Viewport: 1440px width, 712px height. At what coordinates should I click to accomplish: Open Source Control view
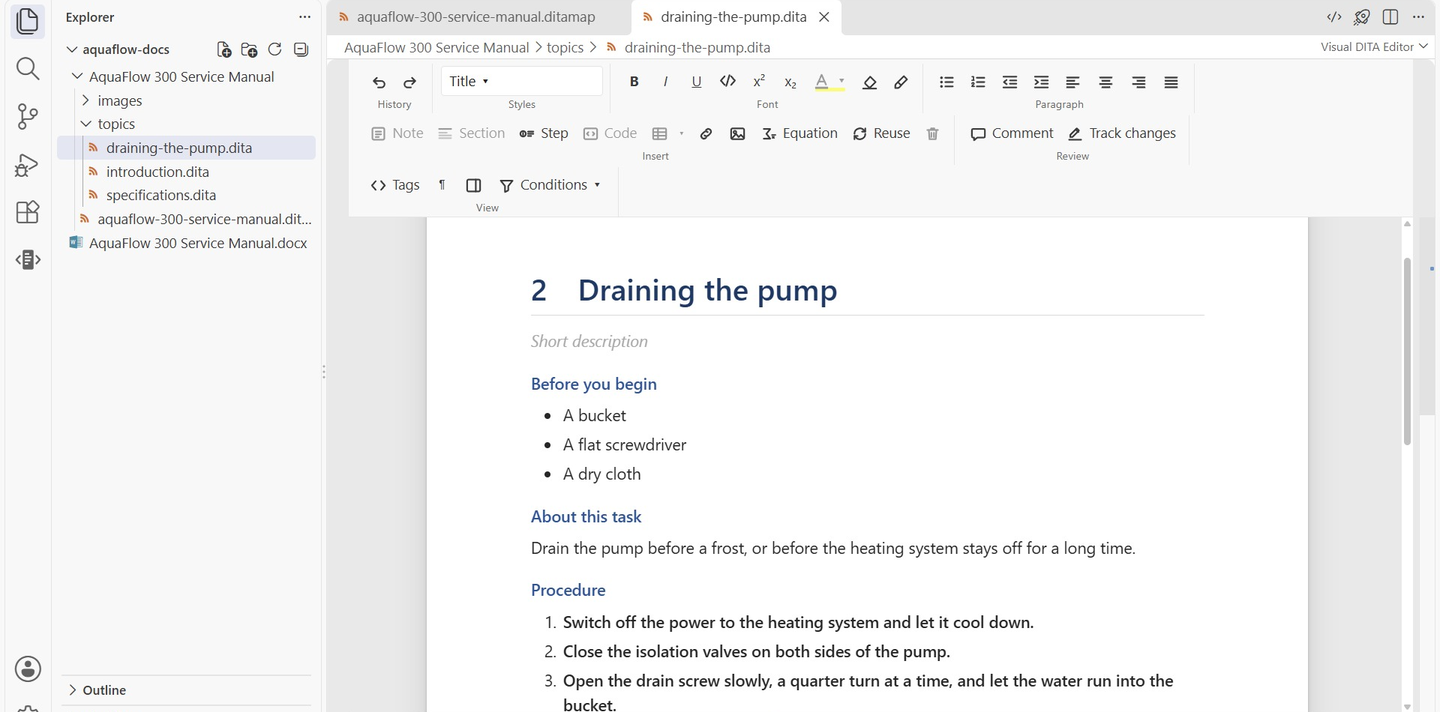28,116
